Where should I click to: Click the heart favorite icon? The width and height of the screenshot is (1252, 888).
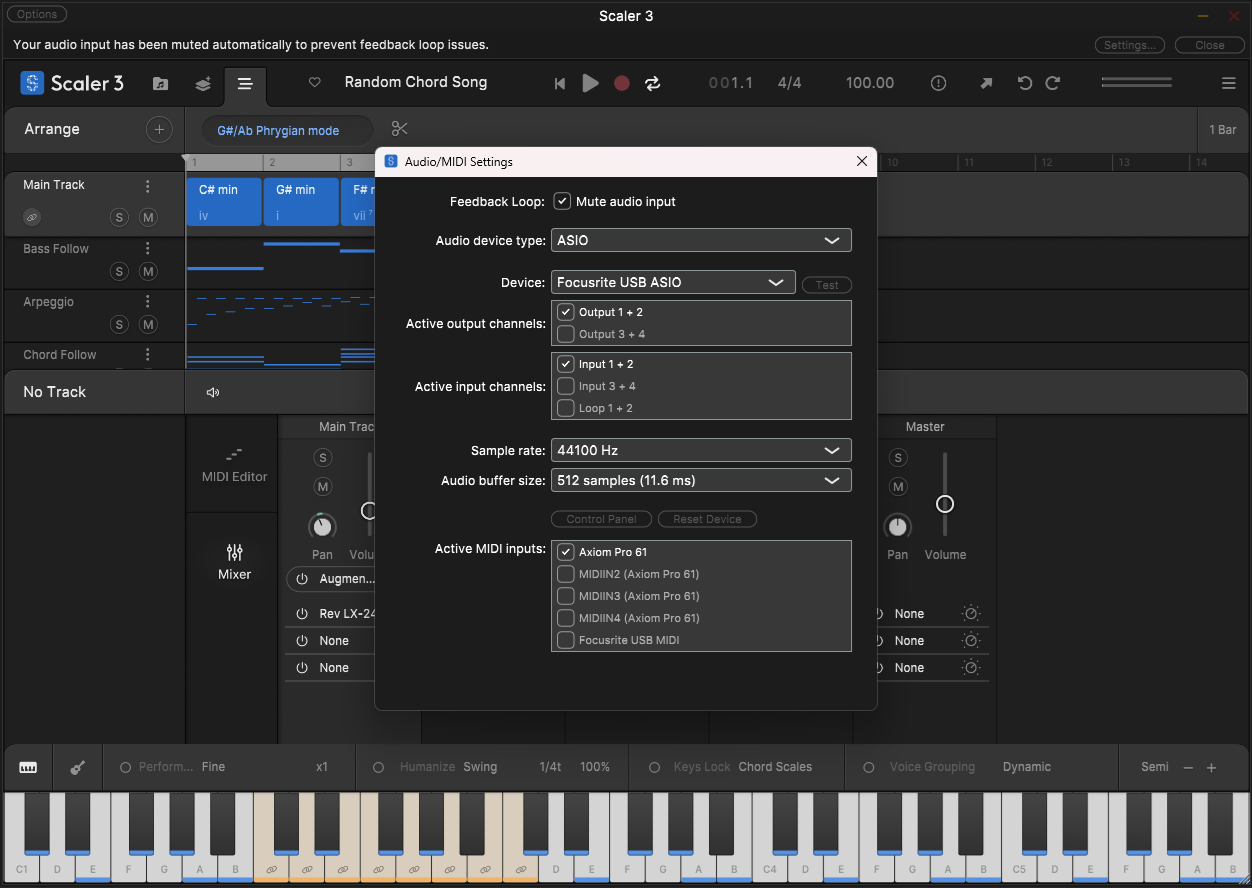[x=315, y=83]
